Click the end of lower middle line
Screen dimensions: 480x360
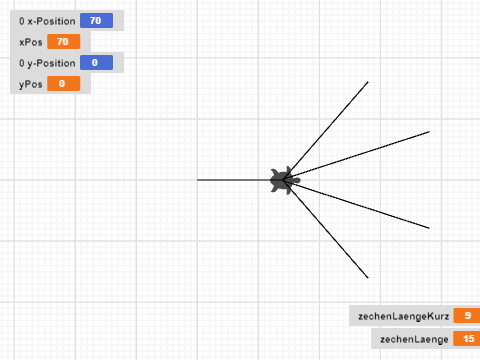click(429, 228)
